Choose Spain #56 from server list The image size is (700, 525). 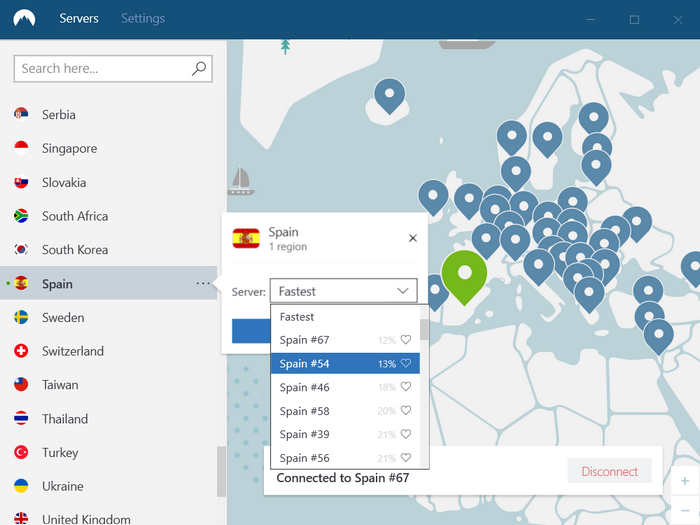pyautogui.click(x=345, y=458)
